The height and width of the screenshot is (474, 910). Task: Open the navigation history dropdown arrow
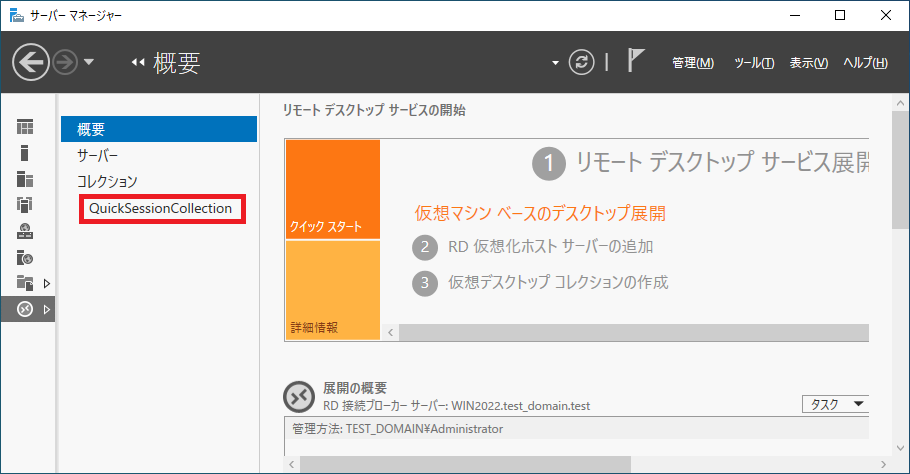[x=89, y=62]
